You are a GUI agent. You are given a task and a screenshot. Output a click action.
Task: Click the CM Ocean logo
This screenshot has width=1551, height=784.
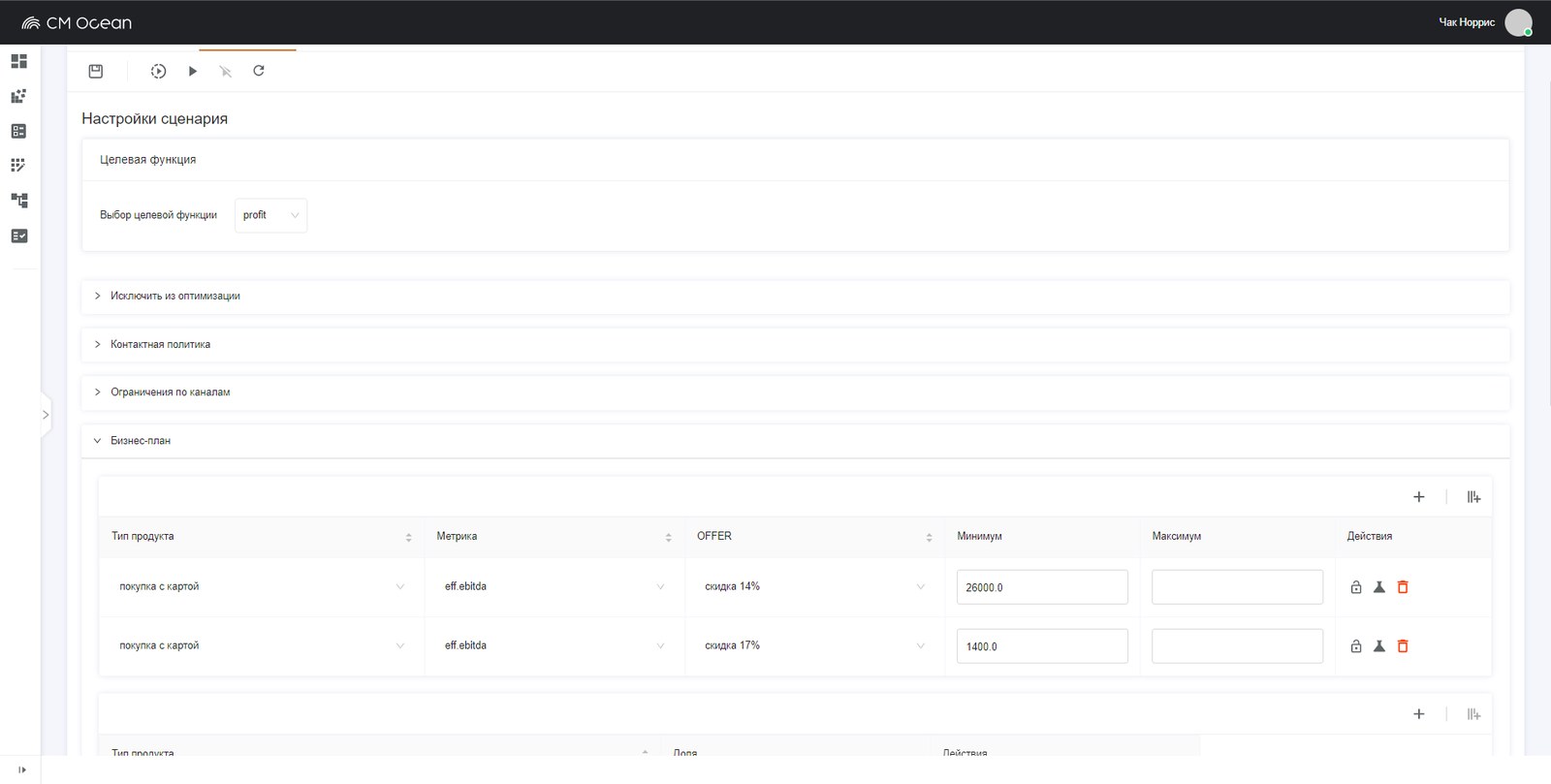click(x=77, y=22)
